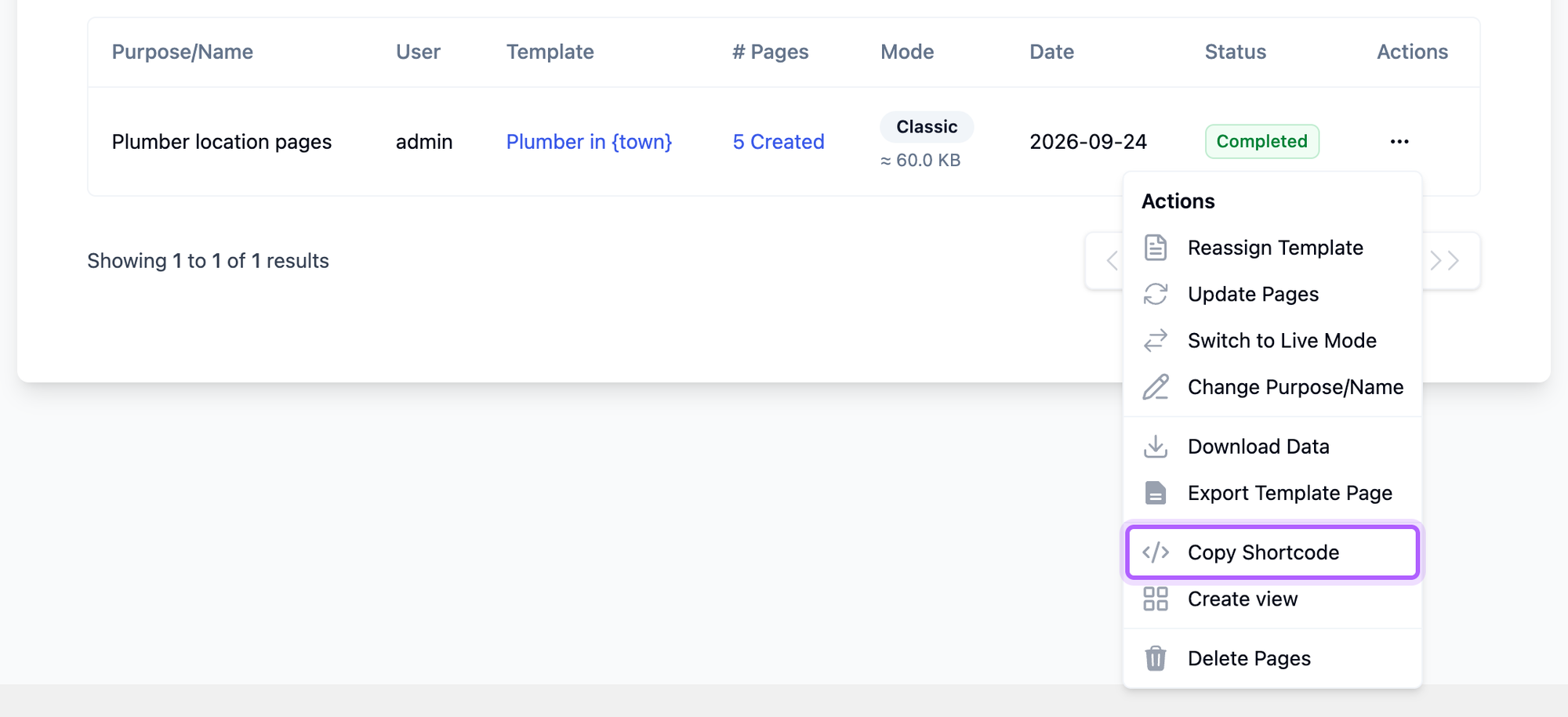This screenshot has height=717, width=1568.
Task: Click the trash icon for Delete Pages
Action: coord(1156,658)
